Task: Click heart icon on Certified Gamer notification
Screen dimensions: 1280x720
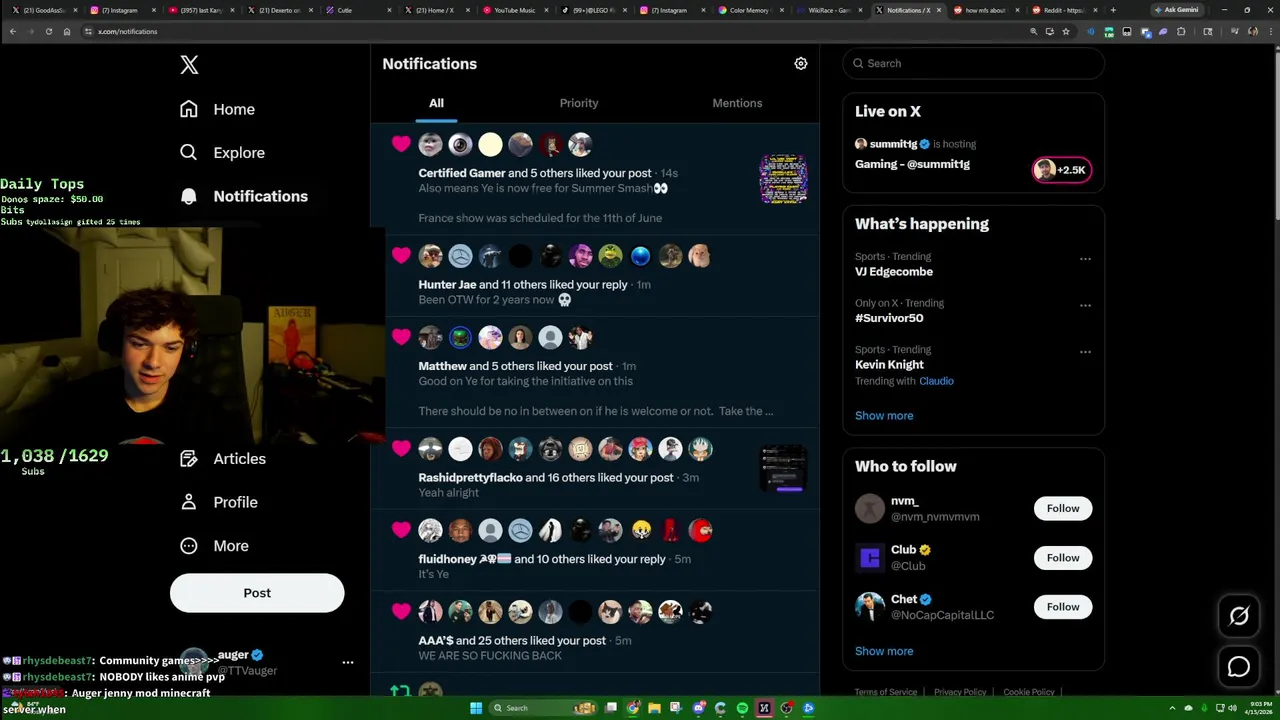Action: click(x=401, y=145)
